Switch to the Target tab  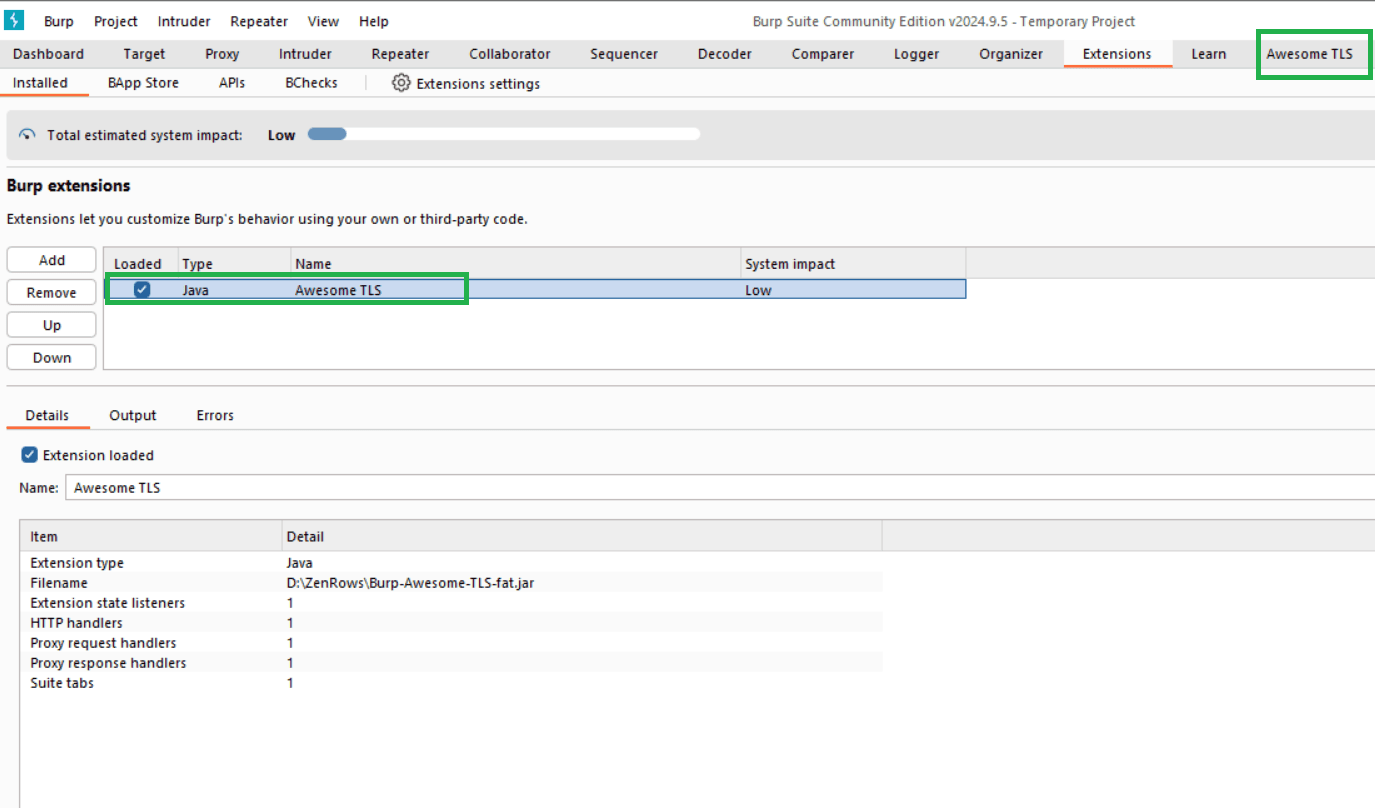[145, 54]
